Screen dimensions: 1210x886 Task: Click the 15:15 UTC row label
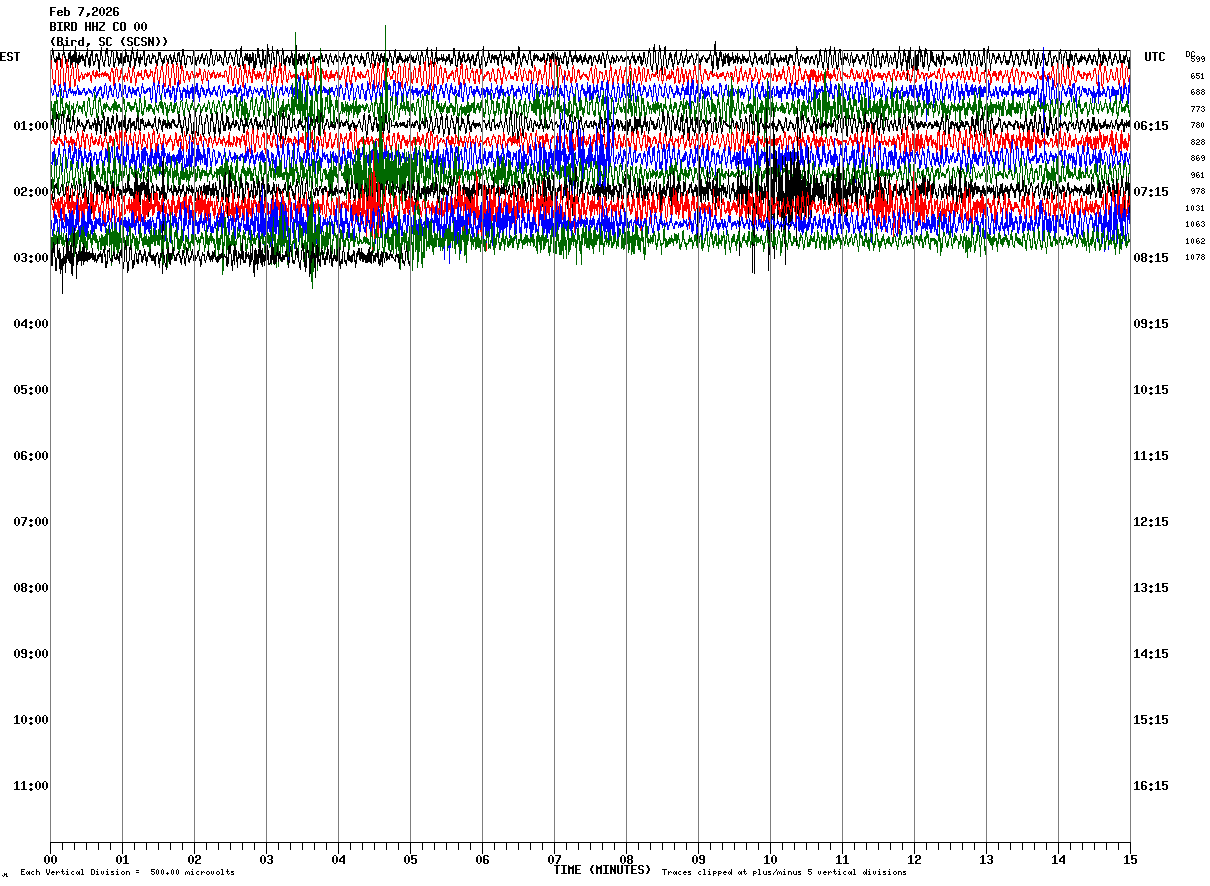click(1151, 720)
